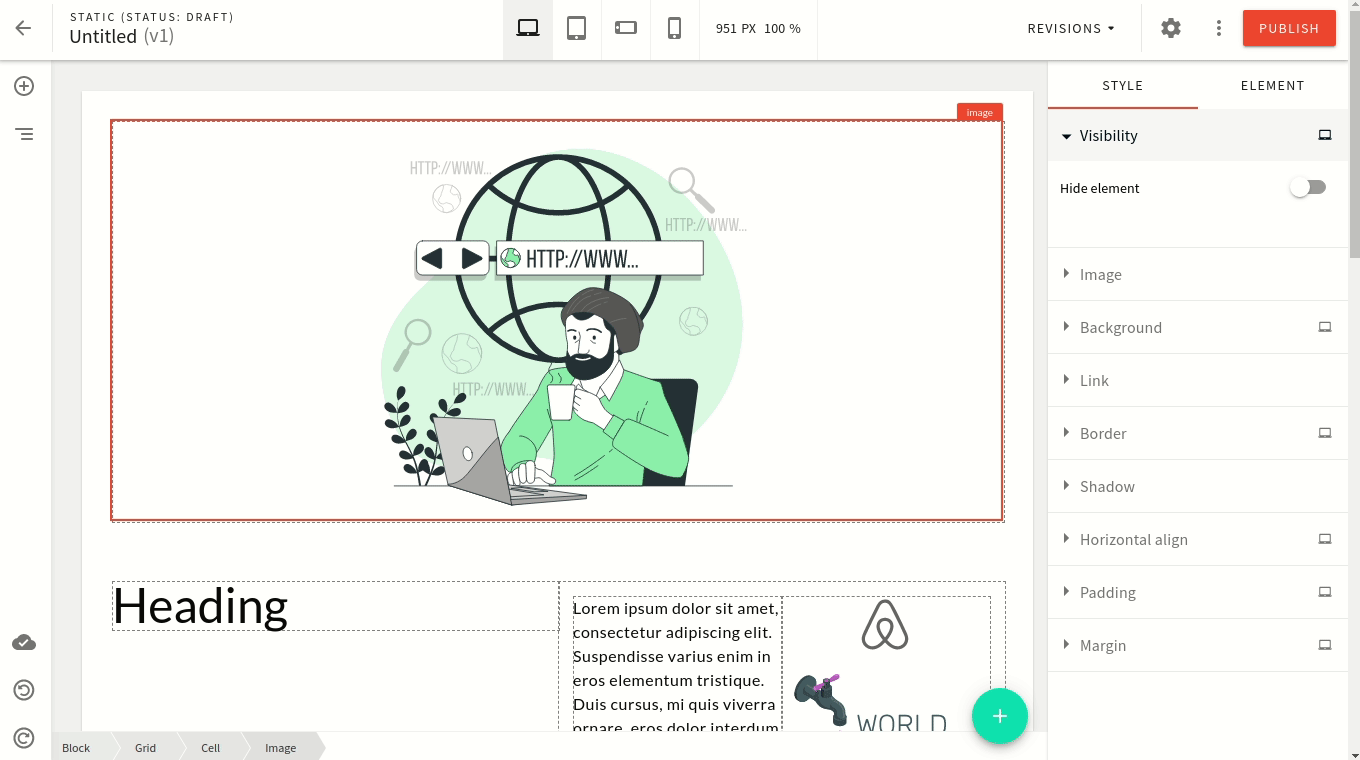Switch to desktop preview mode
This screenshot has height=760, width=1360.
[527, 28]
